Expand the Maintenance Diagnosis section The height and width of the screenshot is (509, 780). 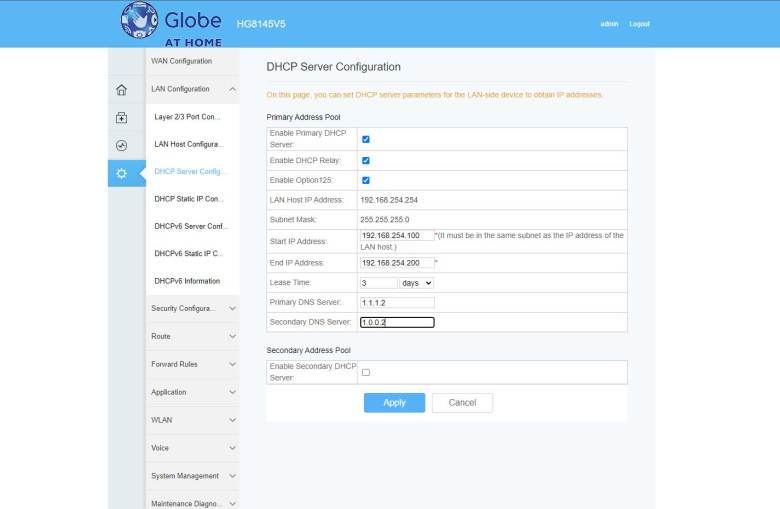coord(193,502)
